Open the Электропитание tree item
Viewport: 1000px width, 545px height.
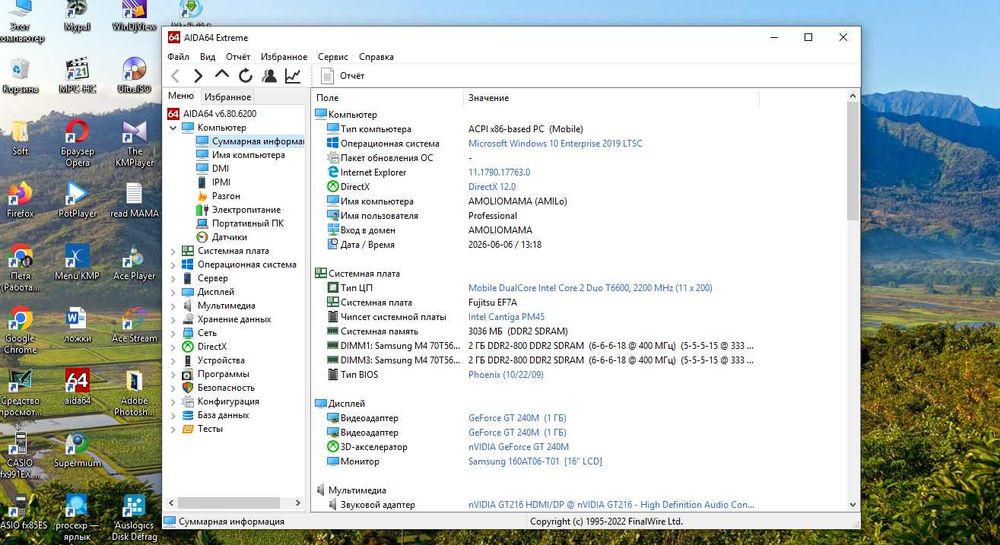pos(238,210)
